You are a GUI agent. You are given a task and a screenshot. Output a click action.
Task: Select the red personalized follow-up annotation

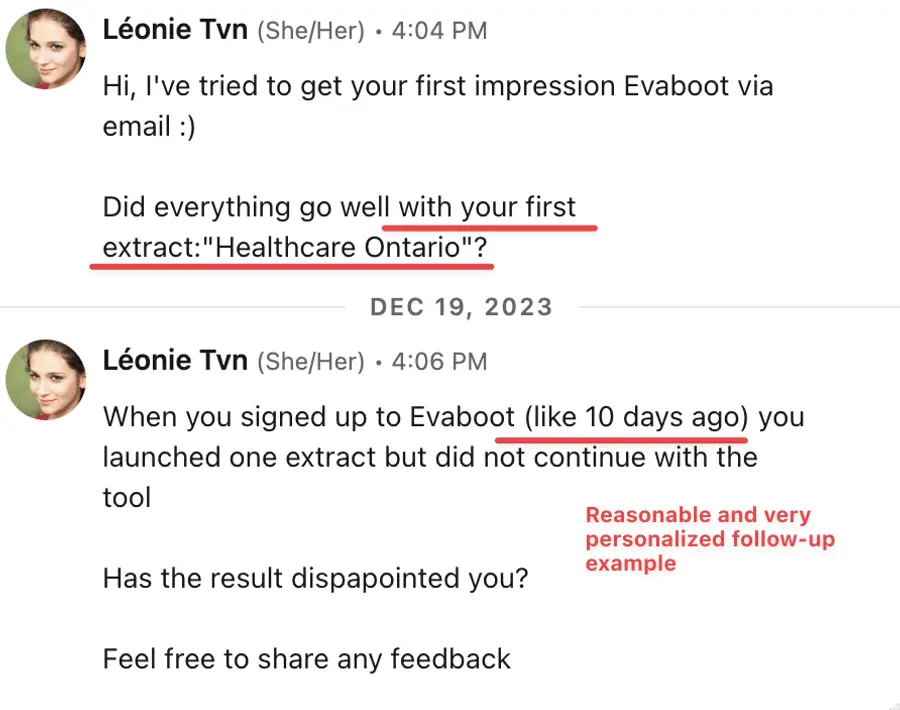710,539
